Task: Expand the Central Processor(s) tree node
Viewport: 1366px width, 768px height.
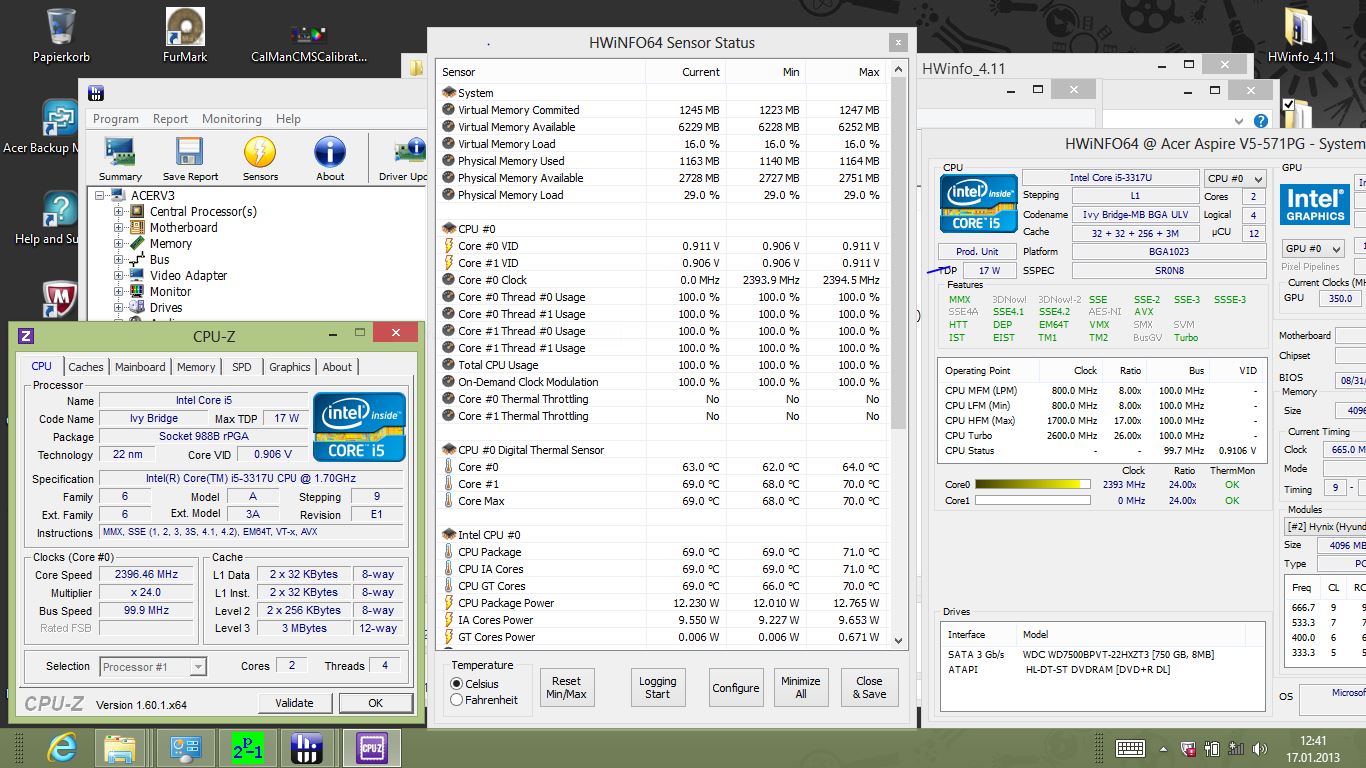Action: click(119, 212)
